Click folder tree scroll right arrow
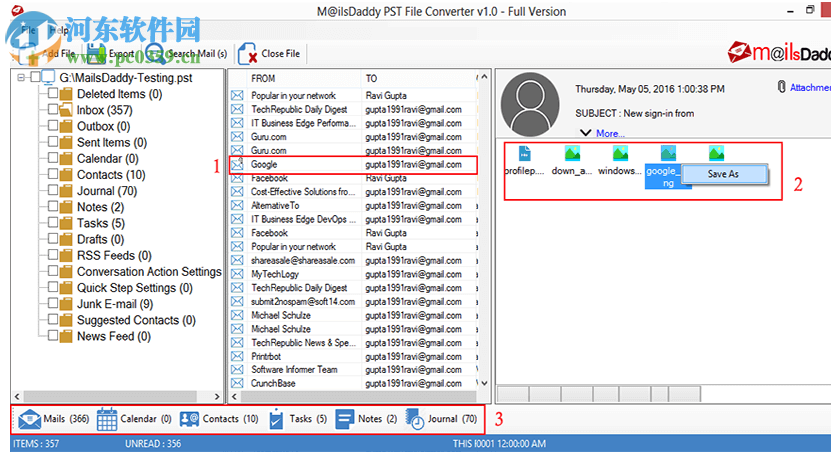 (x=217, y=396)
